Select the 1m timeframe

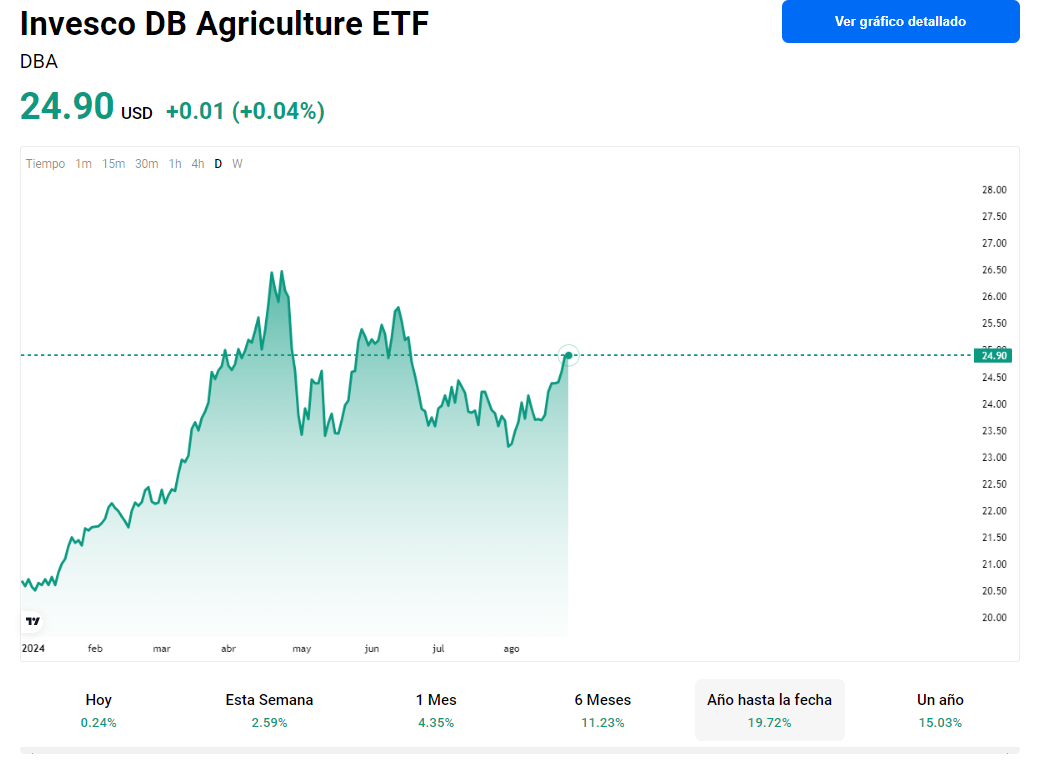click(84, 164)
